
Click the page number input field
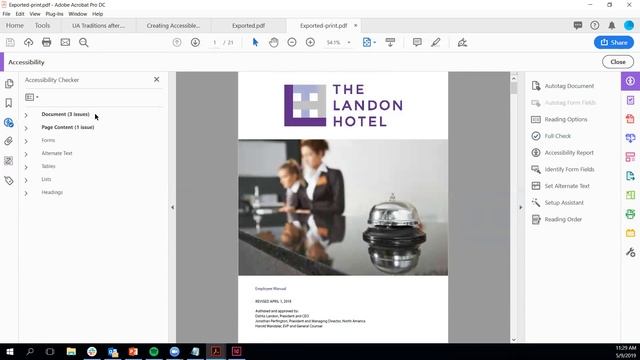coord(215,42)
